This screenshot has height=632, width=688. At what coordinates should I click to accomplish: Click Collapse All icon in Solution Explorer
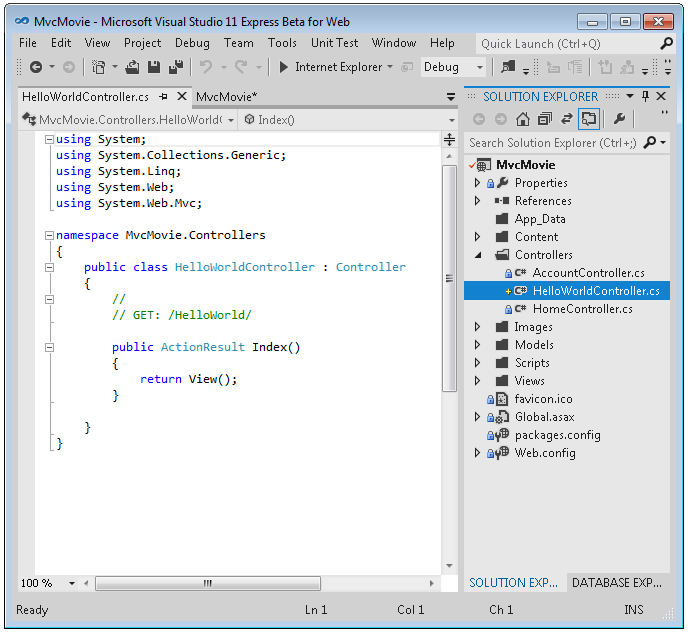click(545, 119)
